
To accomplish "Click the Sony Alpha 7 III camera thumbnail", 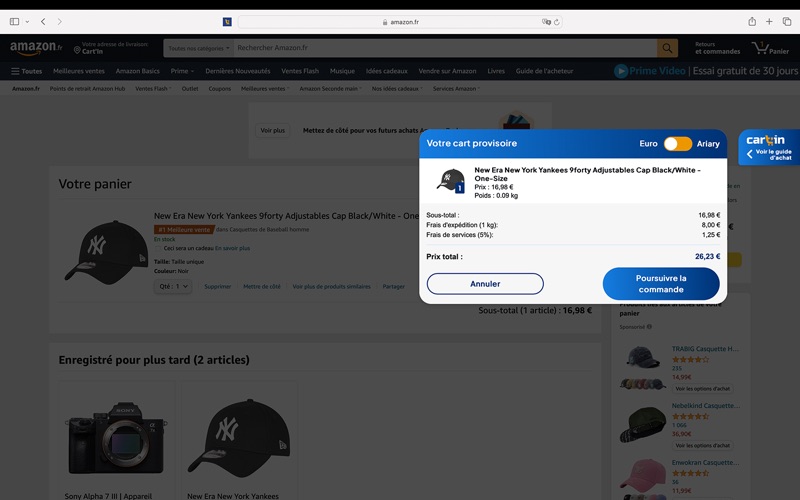I will coord(116,438).
